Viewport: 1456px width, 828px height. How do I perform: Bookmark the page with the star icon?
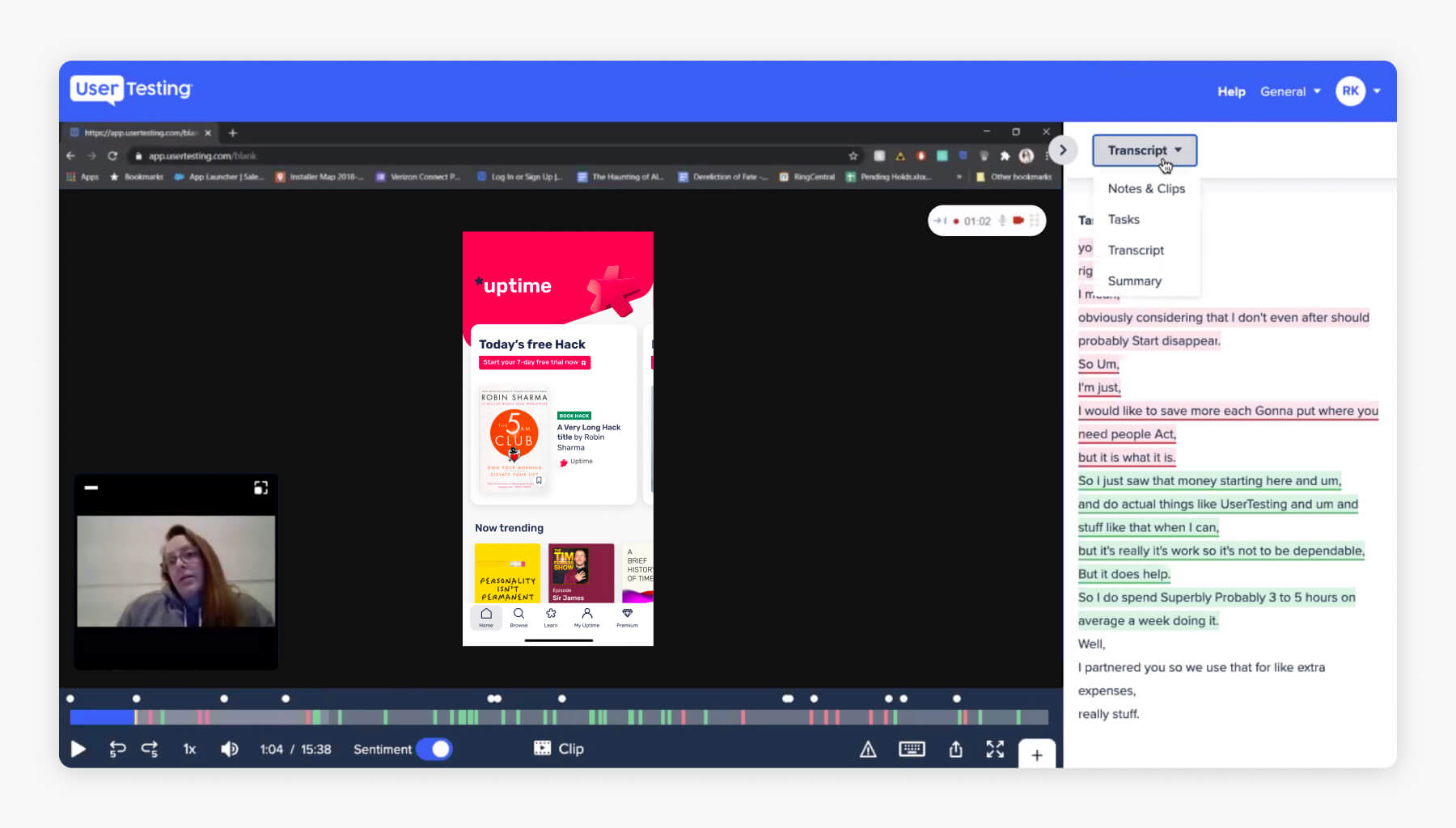click(x=853, y=155)
